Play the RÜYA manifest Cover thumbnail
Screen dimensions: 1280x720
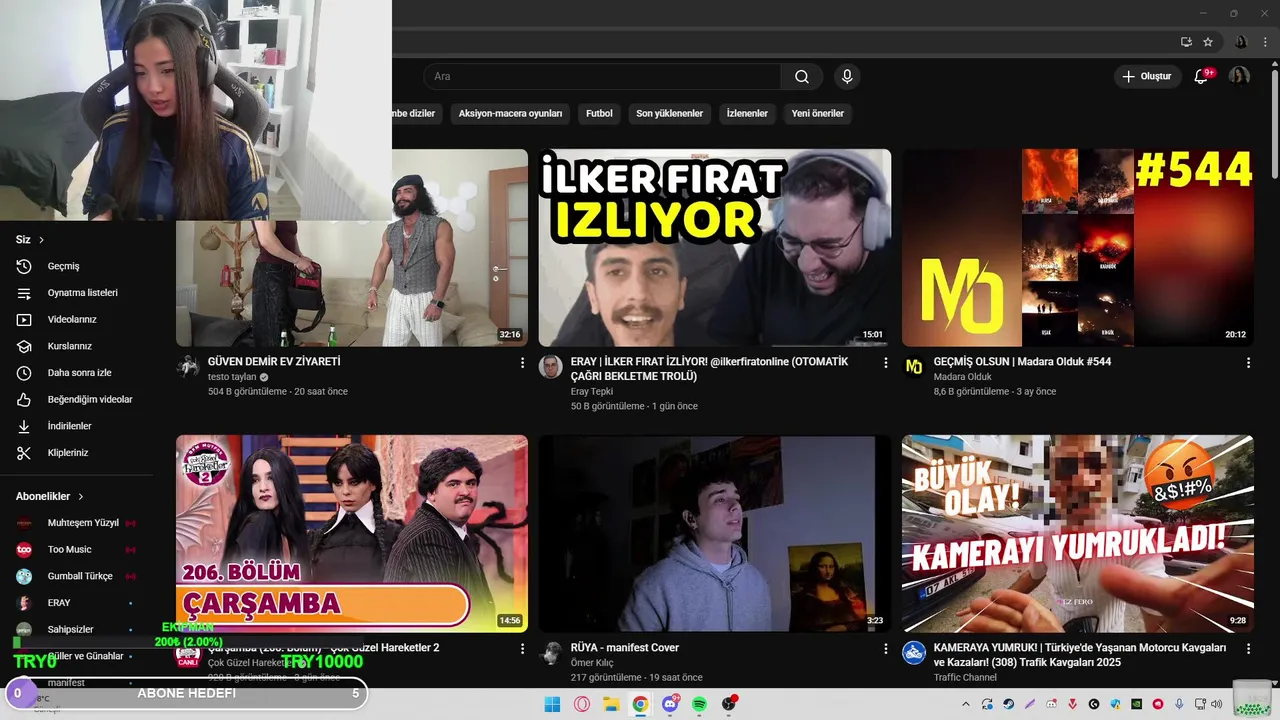point(715,534)
